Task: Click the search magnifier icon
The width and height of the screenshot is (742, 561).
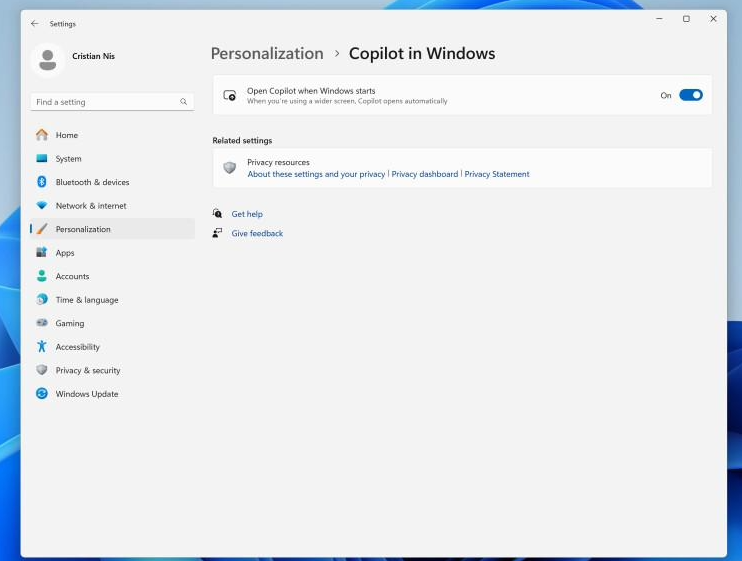Action: tap(183, 102)
